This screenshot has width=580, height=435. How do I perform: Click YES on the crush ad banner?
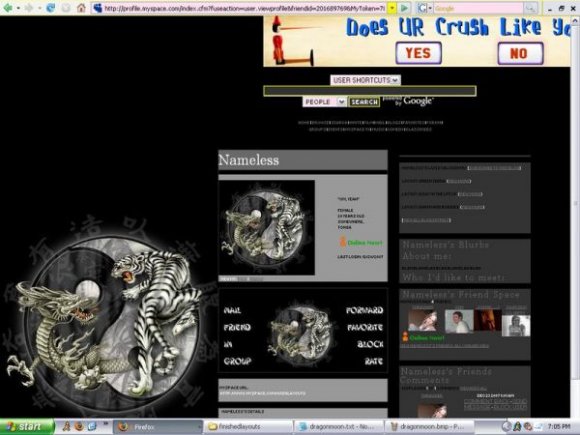pos(418,53)
